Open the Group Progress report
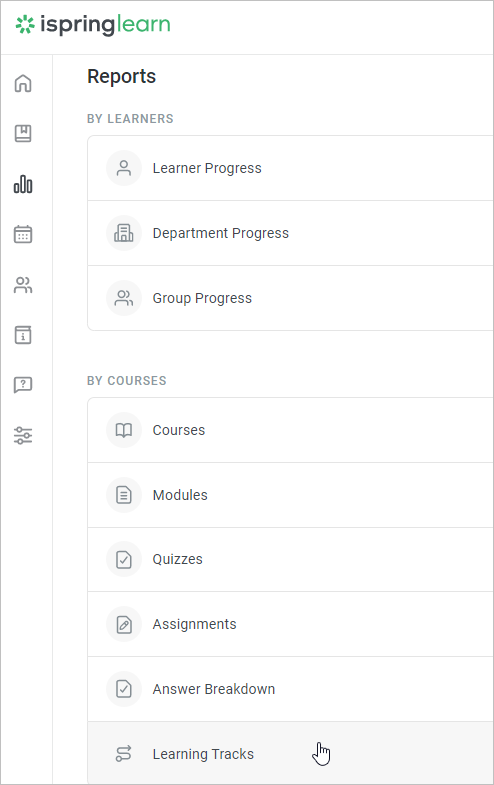Screen dimensions: 494x785 291,298
